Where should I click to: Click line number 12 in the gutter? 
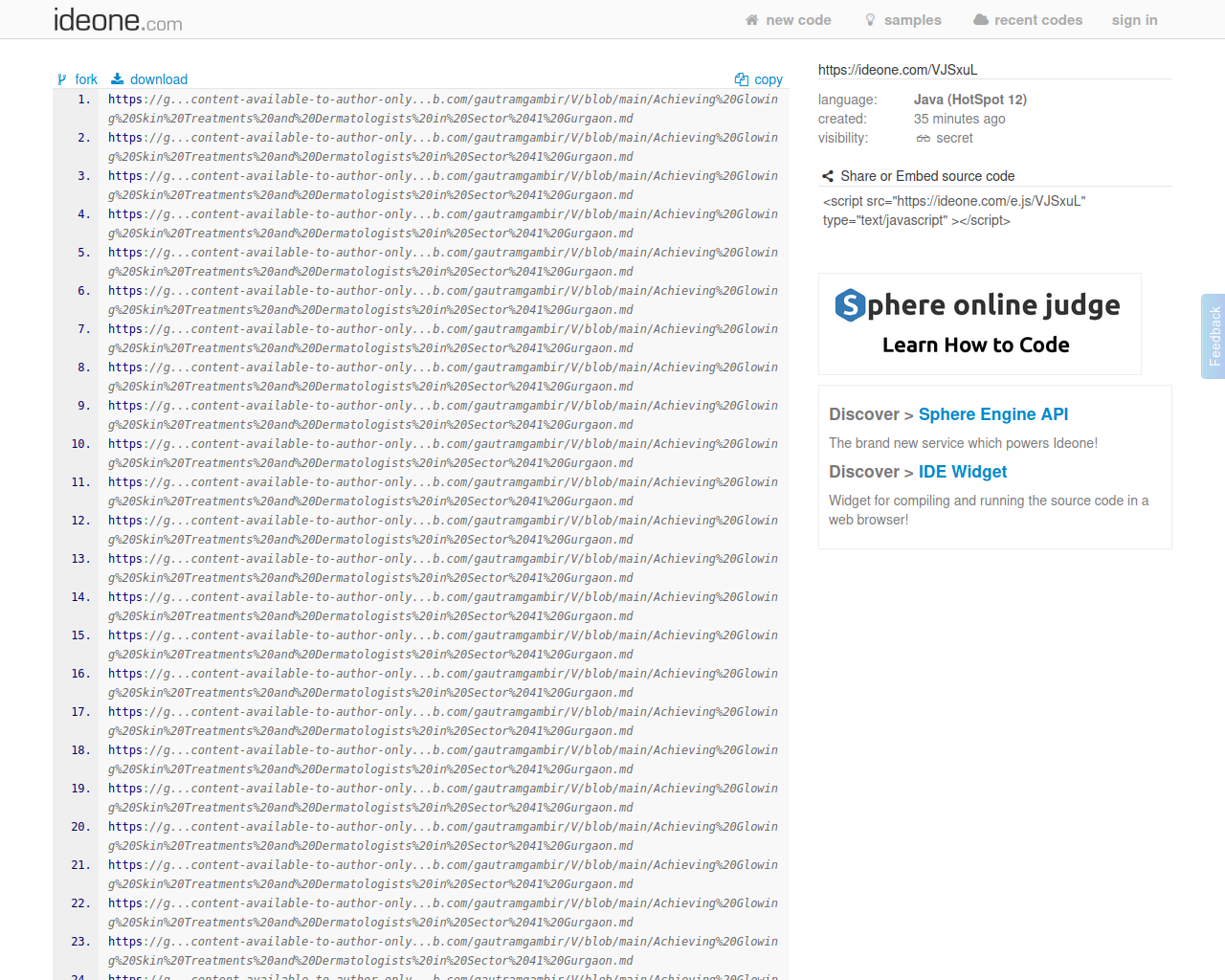[x=80, y=521]
